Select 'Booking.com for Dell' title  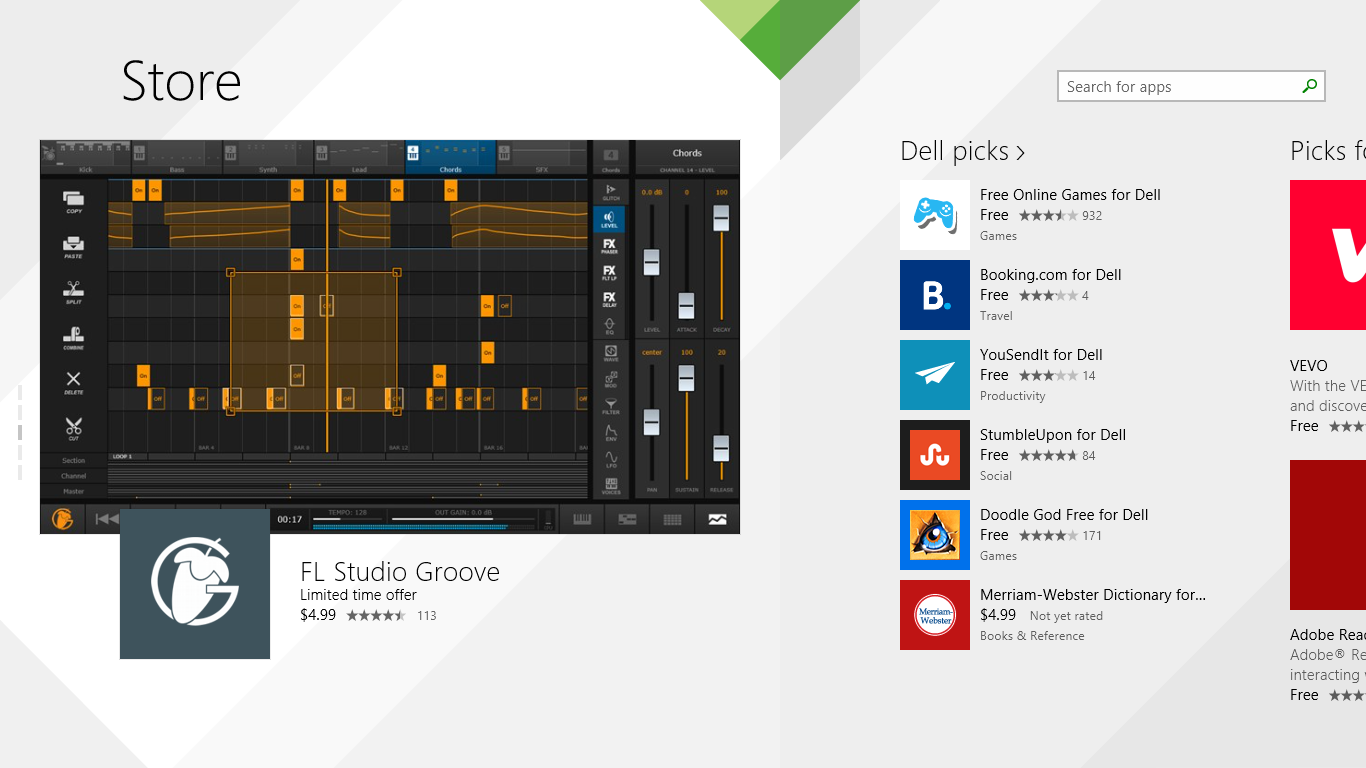(x=1050, y=275)
